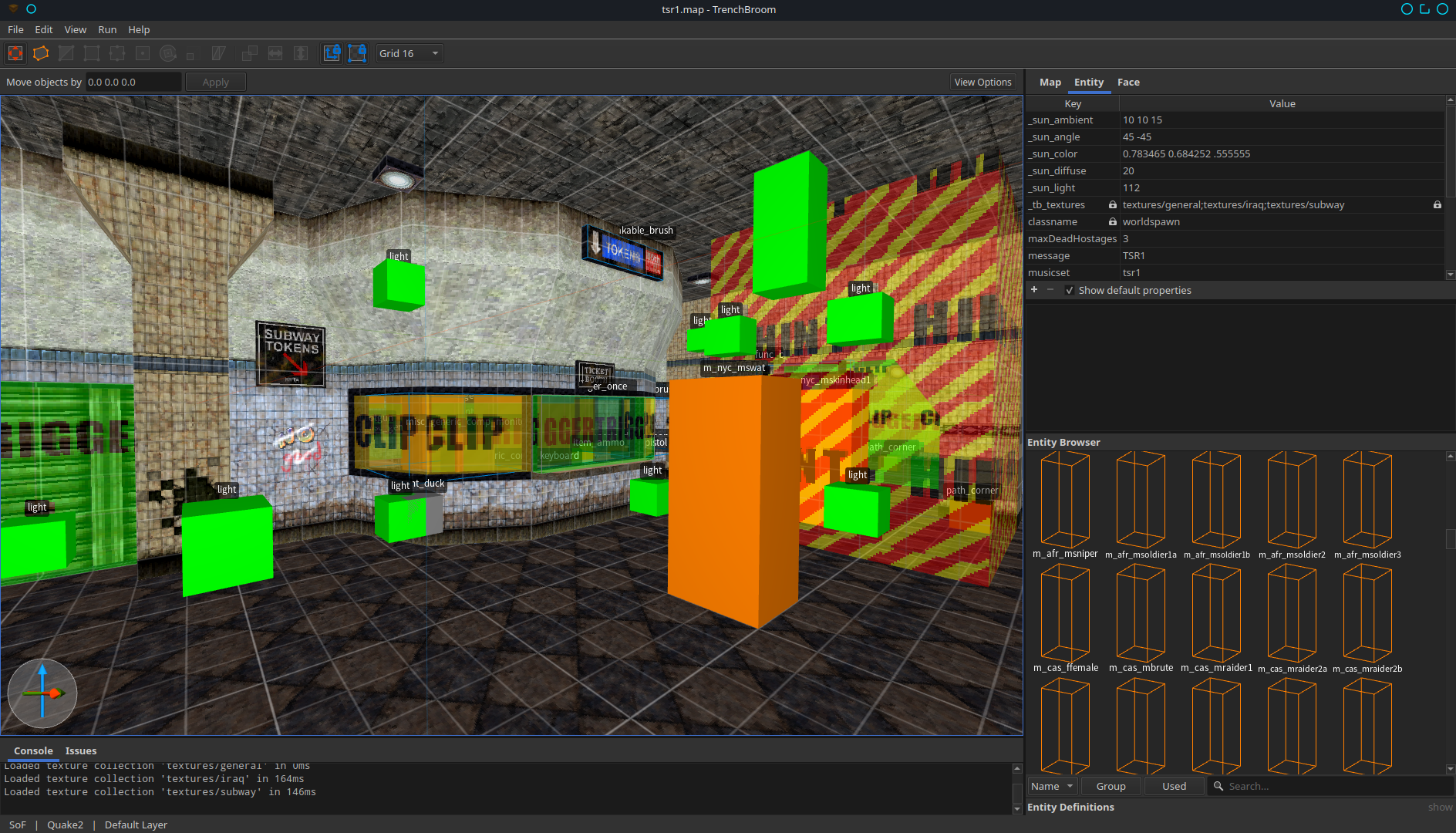Click the Used filter button
Viewport: 1456px width, 833px height.
(1174, 786)
